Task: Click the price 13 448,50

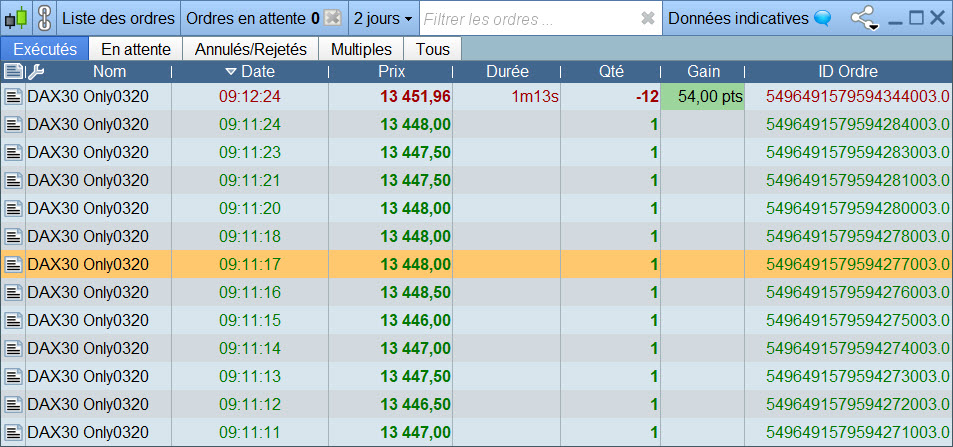Action: 416,293
